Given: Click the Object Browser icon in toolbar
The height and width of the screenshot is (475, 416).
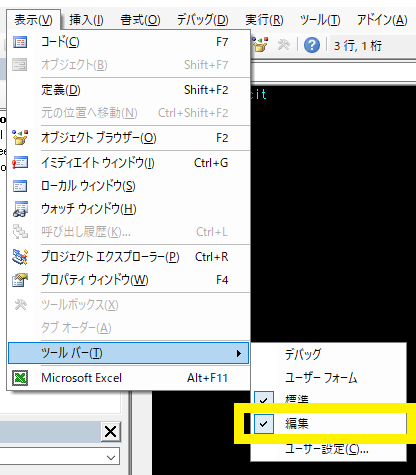Looking at the screenshot, I should tap(260, 44).
